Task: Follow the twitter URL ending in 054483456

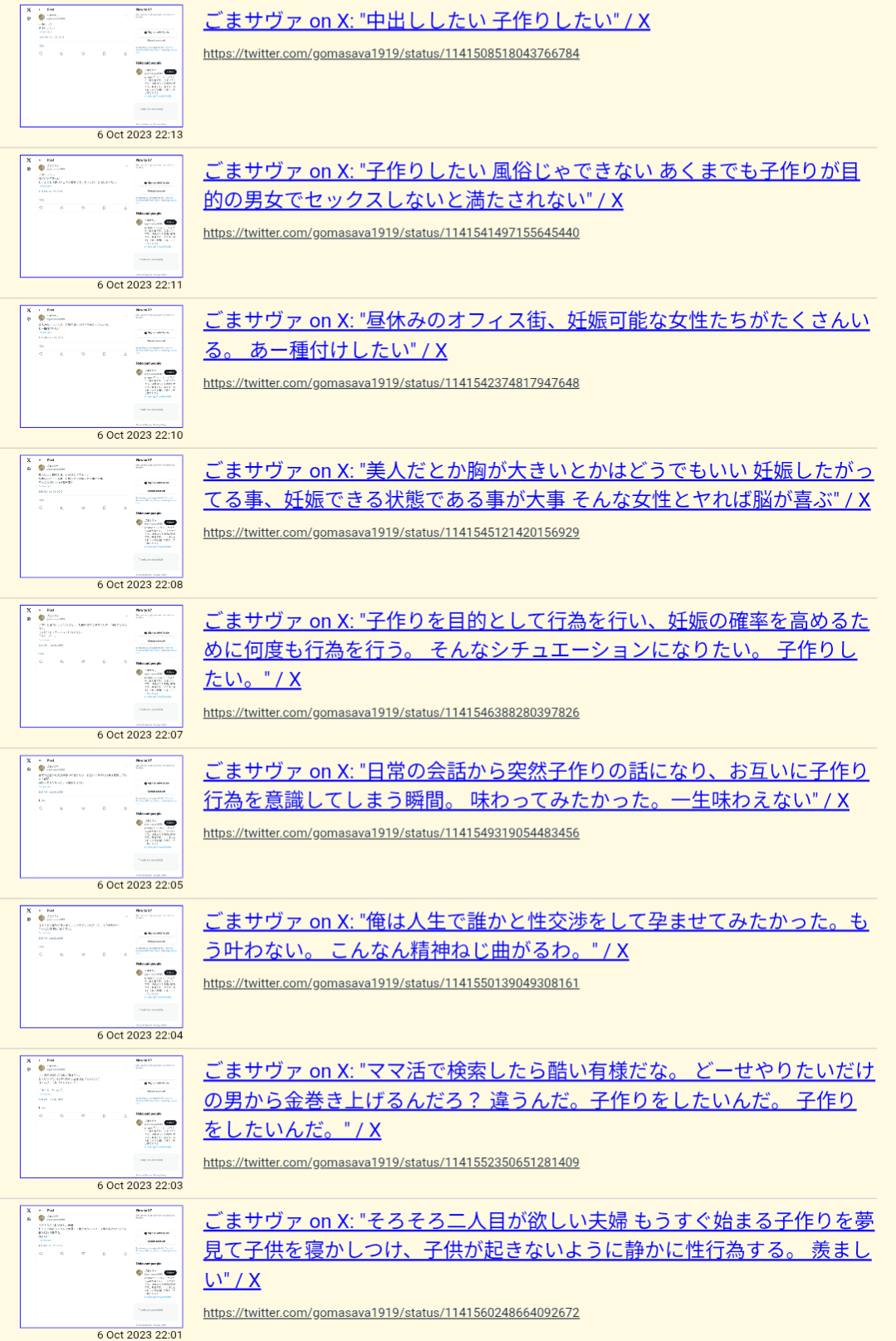Action: (391, 833)
